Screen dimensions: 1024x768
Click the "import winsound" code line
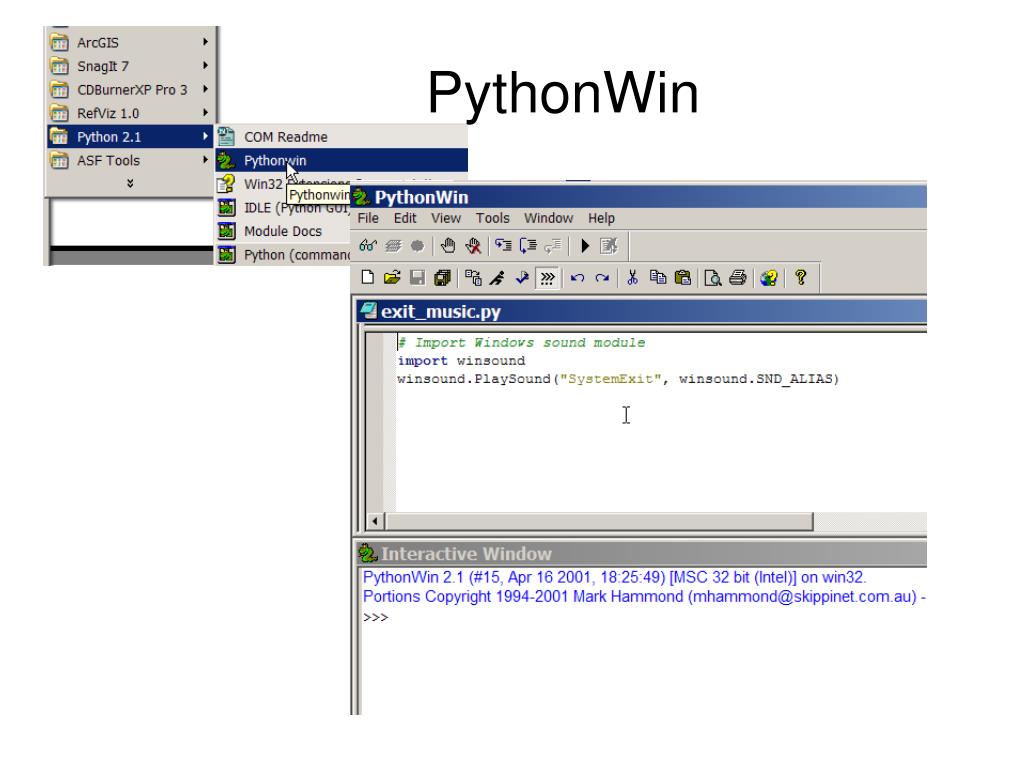coord(461,360)
